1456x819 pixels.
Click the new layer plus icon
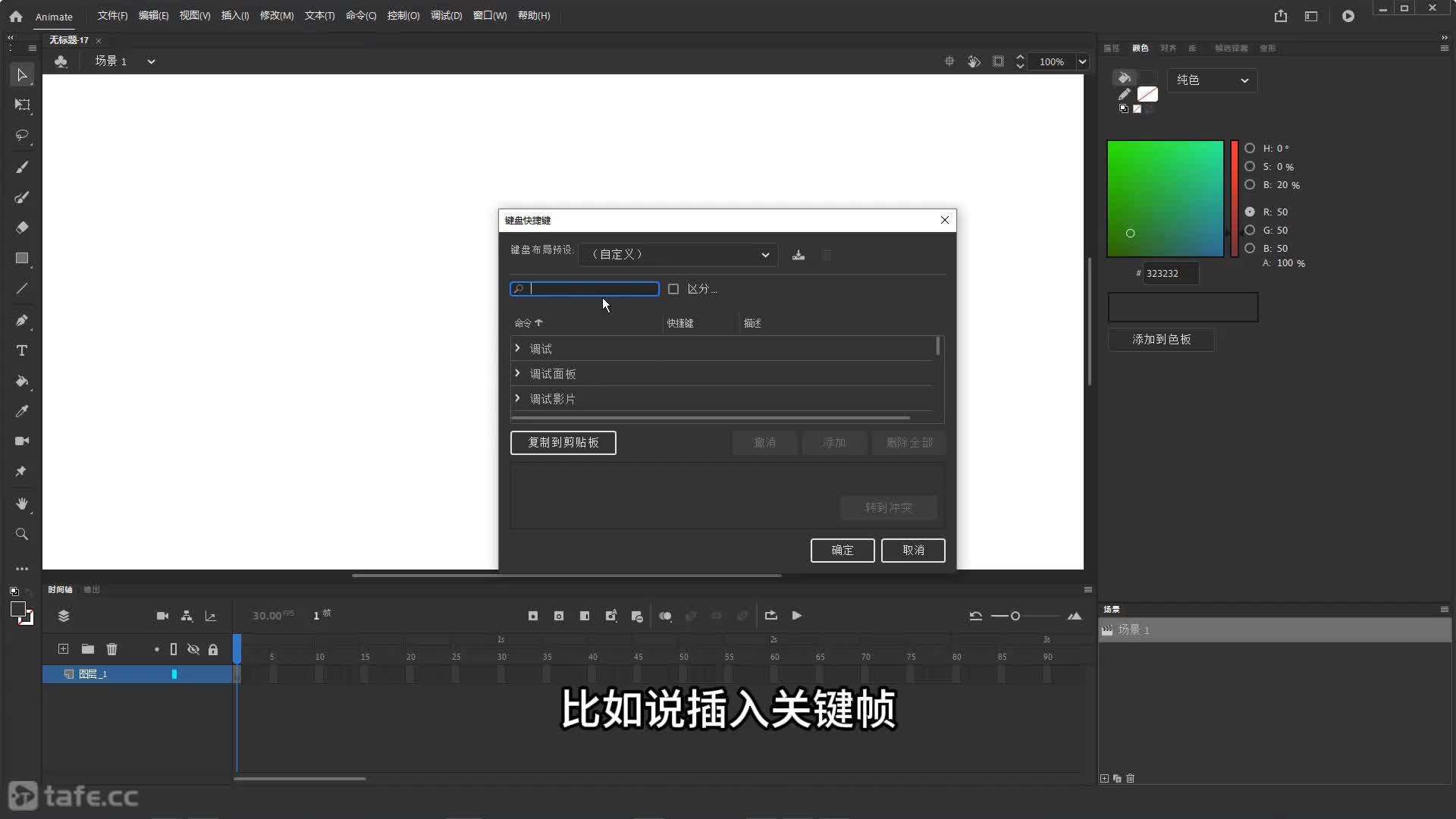point(64,649)
